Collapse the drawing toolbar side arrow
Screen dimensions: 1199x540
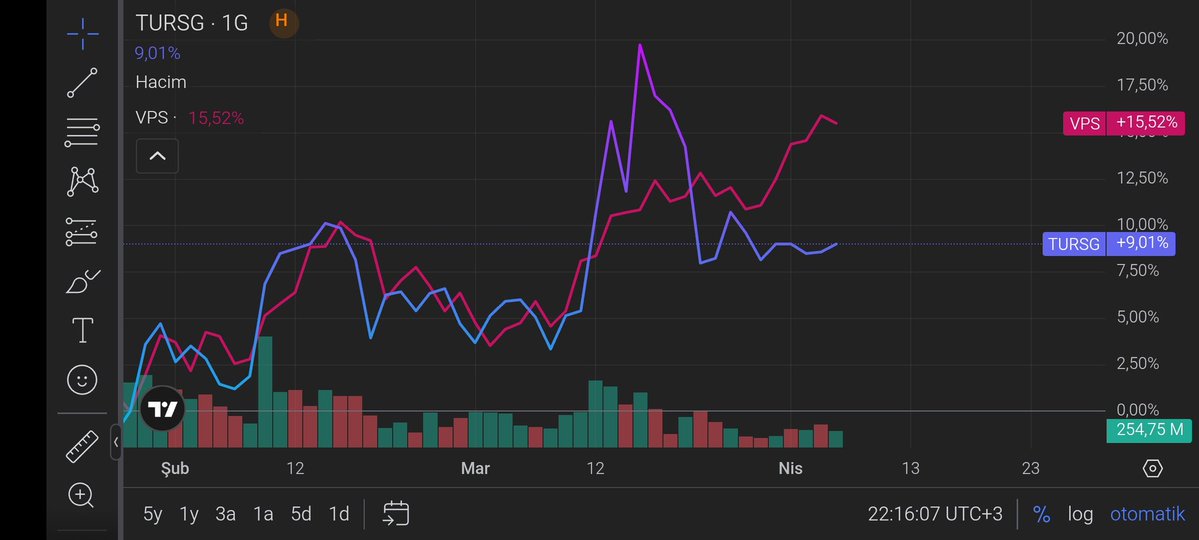point(115,441)
